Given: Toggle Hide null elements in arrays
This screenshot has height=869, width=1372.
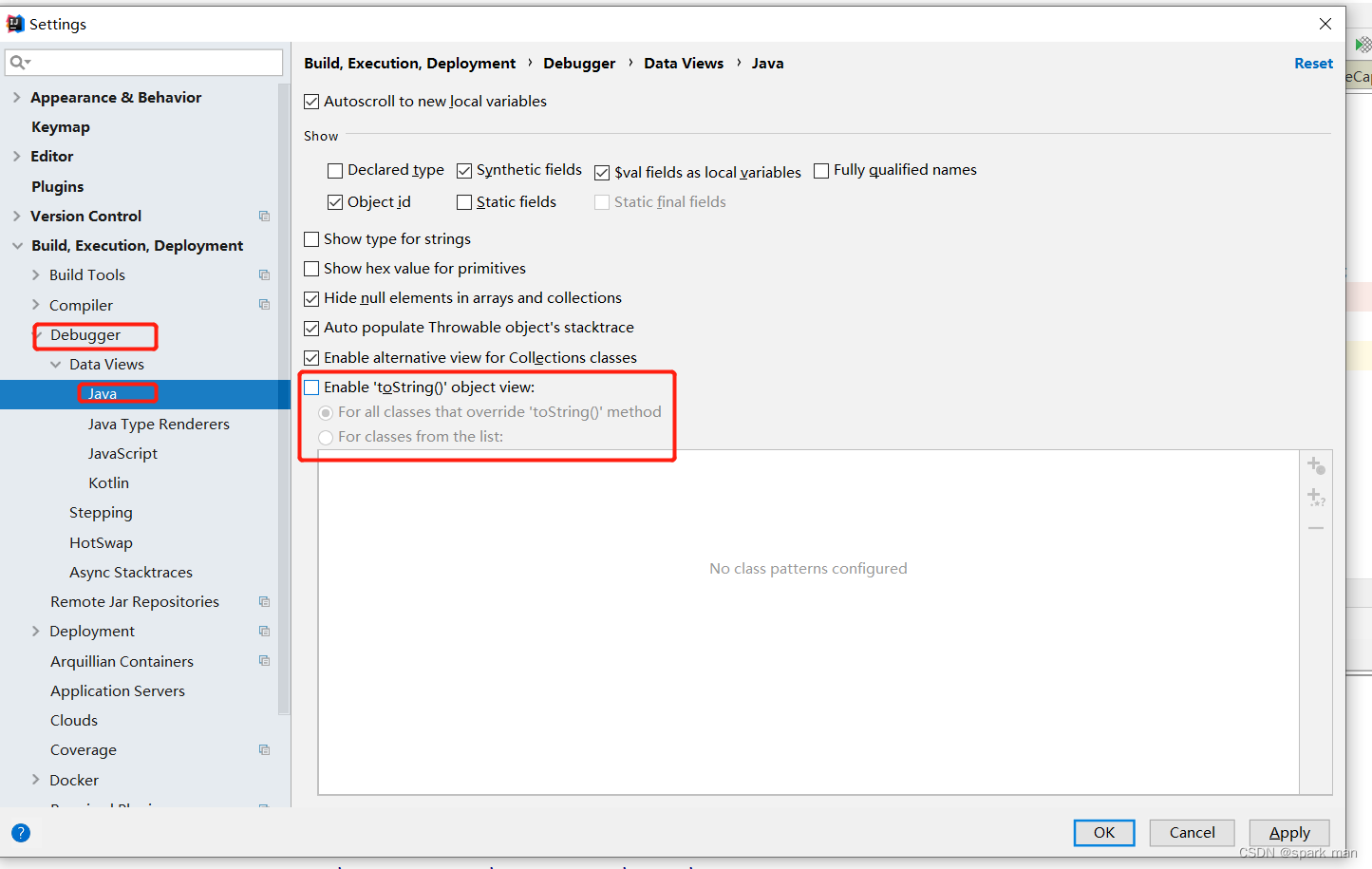Looking at the screenshot, I should point(311,299).
